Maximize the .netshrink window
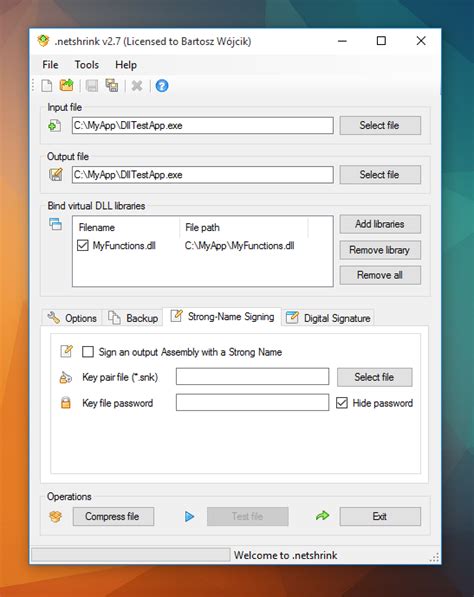The image size is (474, 597). (x=381, y=41)
